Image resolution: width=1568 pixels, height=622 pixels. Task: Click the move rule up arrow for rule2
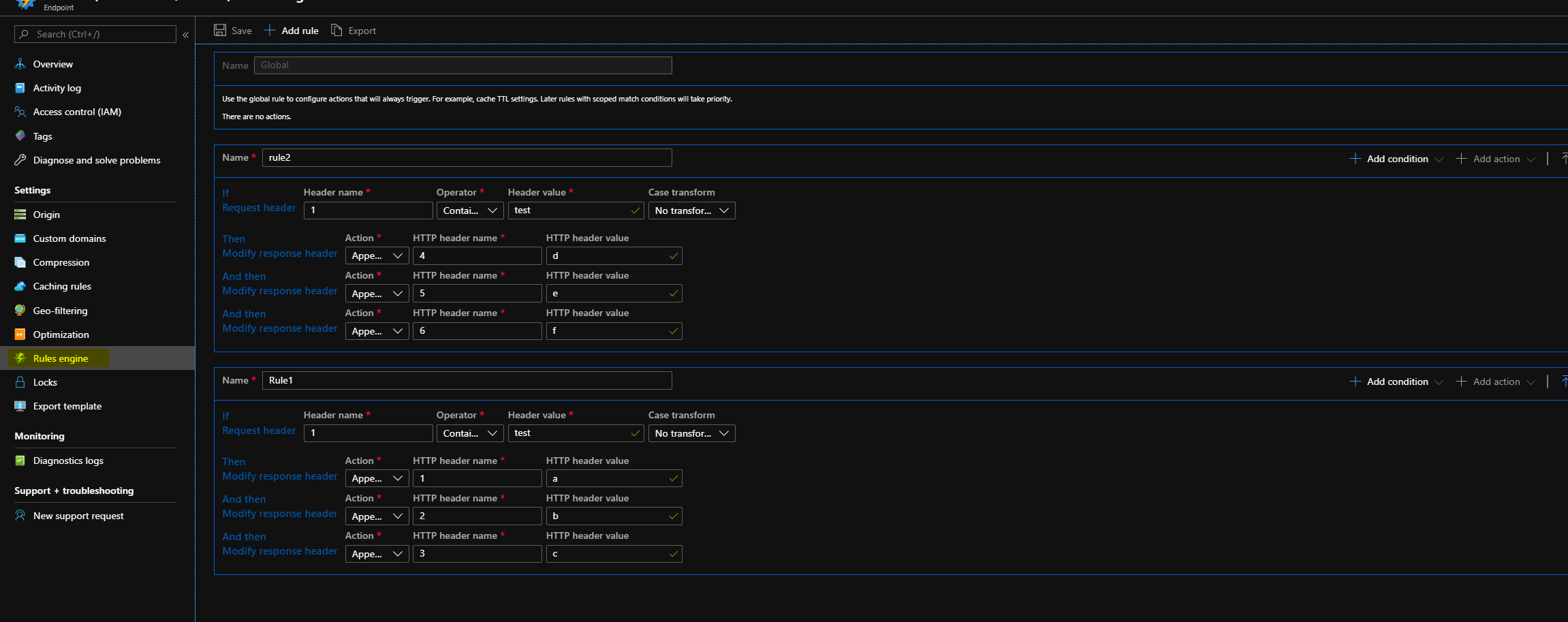click(x=1564, y=158)
